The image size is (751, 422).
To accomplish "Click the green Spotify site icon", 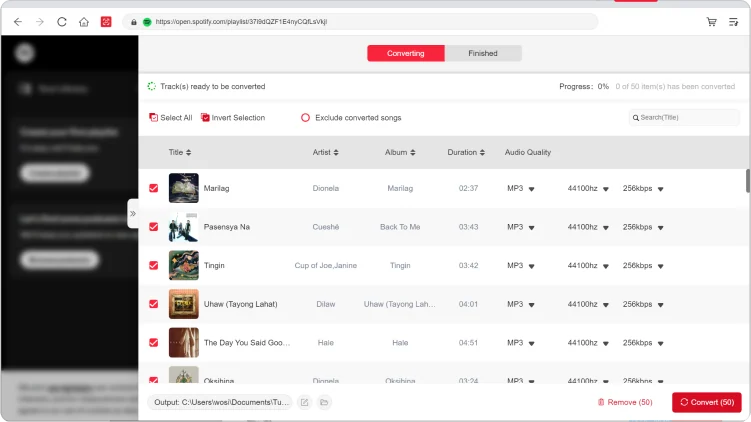I will (147, 22).
